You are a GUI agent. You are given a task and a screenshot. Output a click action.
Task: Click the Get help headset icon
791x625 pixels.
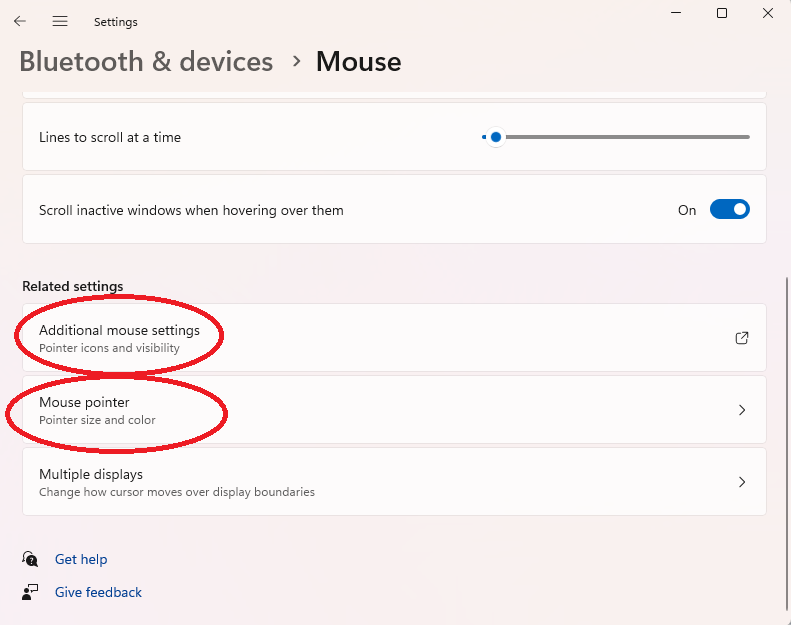click(x=31, y=559)
